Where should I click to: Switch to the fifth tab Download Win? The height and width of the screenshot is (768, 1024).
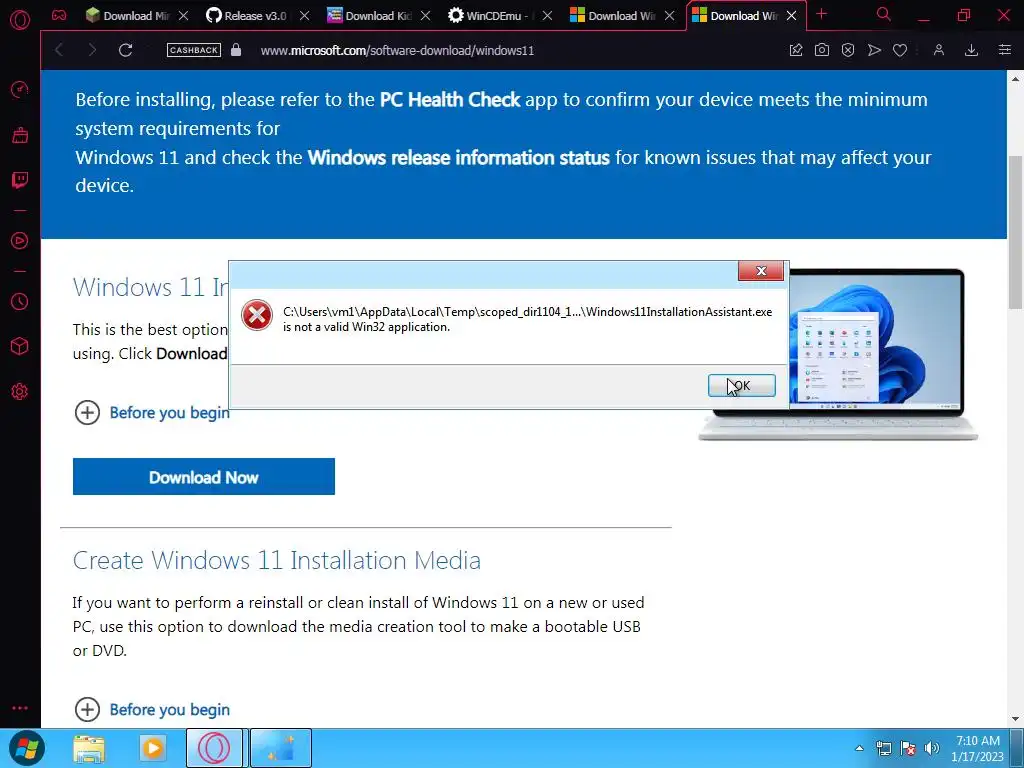(x=613, y=16)
